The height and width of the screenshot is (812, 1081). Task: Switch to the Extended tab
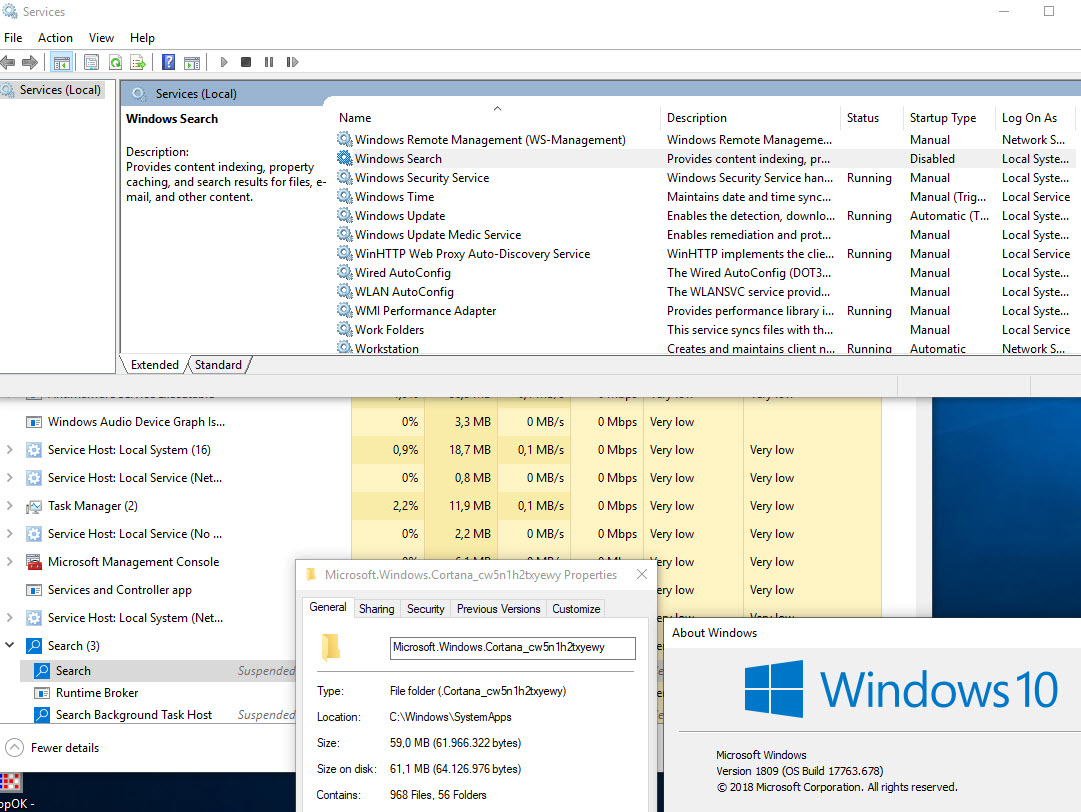[x=154, y=365]
